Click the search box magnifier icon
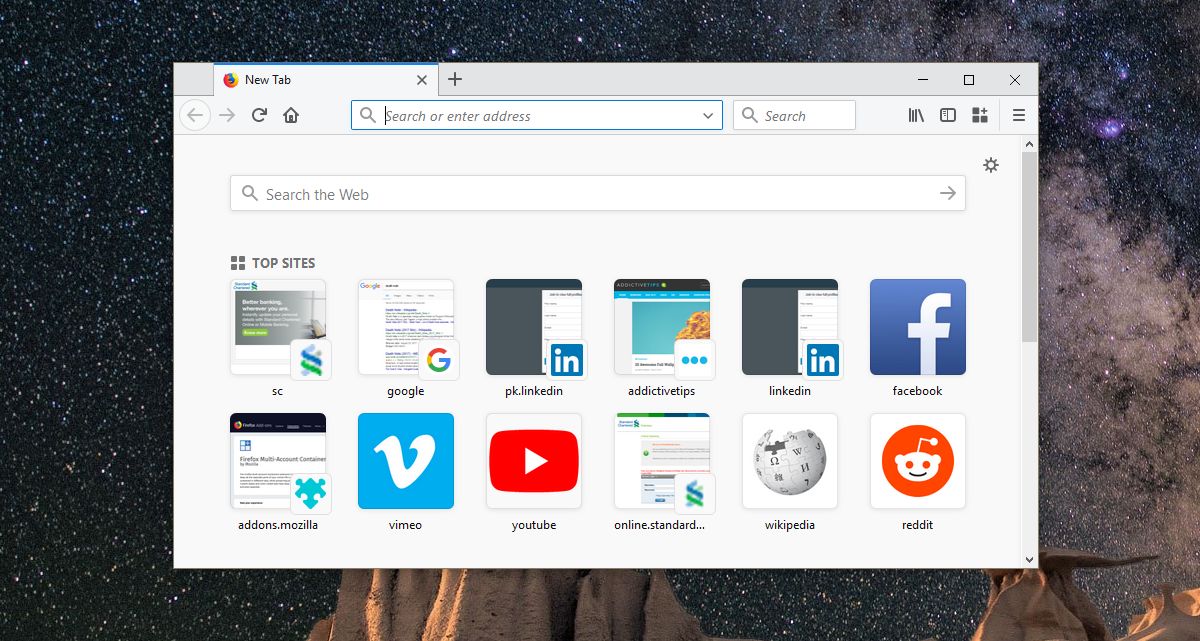 tap(749, 115)
